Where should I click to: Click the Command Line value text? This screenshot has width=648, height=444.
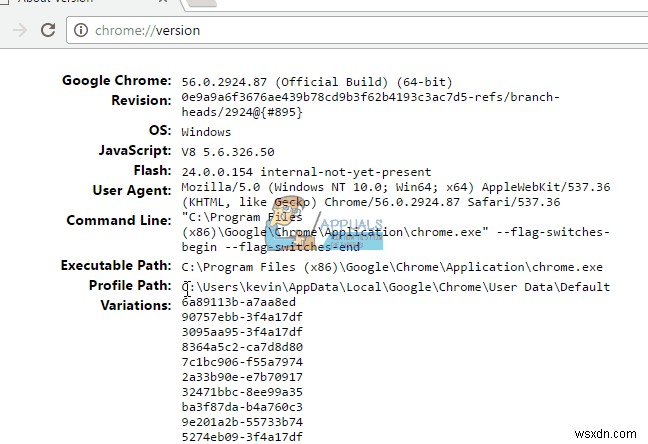pyautogui.click(x=395, y=232)
